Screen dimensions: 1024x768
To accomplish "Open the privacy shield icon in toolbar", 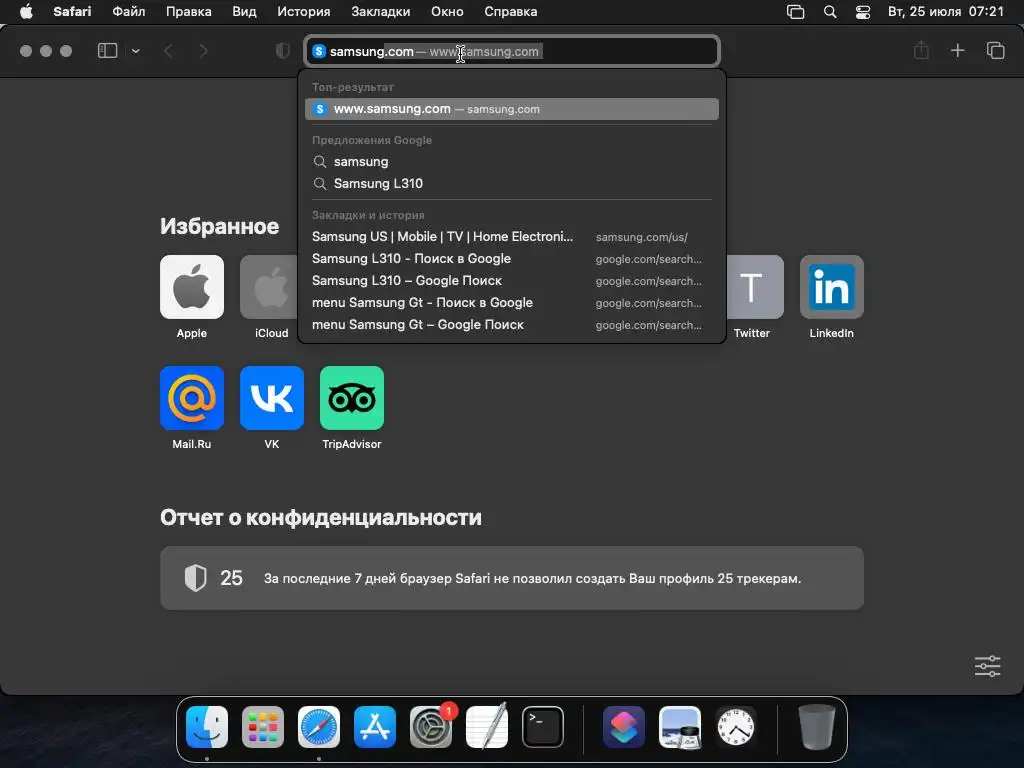I will coord(282,51).
